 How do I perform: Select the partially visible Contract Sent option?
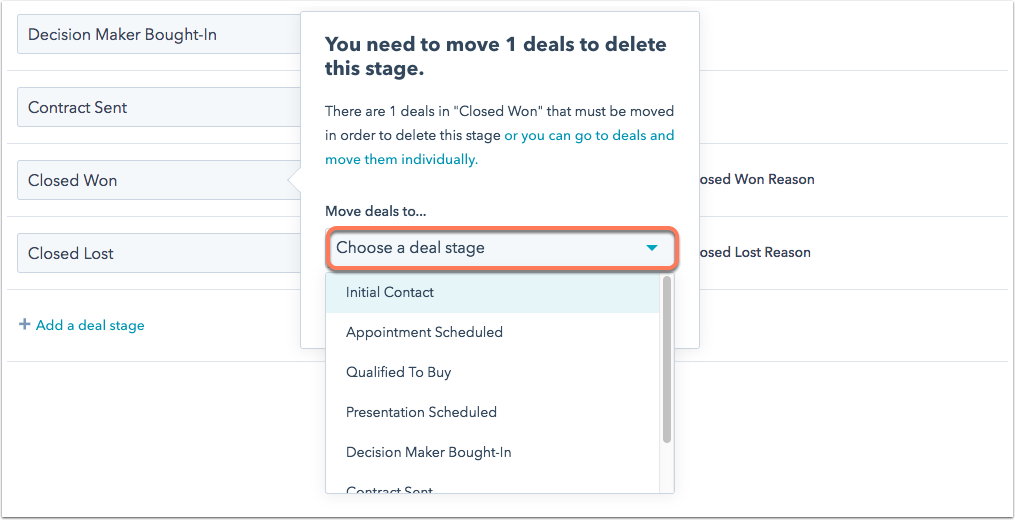tap(389, 489)
